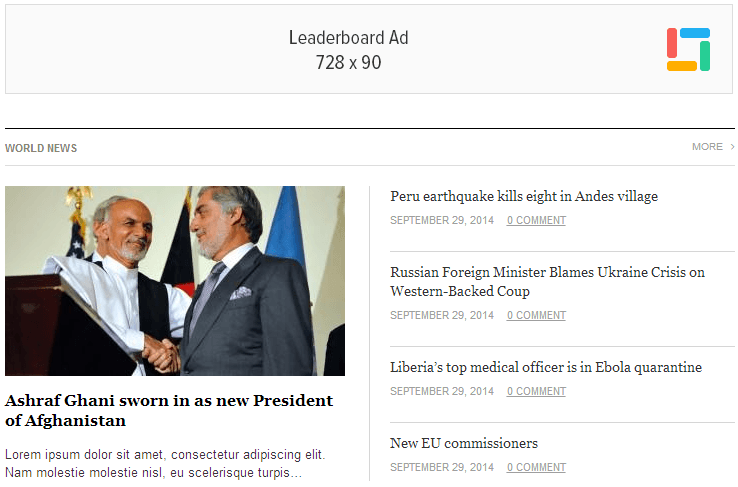Open comments for the New EU commissioners article
Screen dimensions: 738x487
coord(536,467)
